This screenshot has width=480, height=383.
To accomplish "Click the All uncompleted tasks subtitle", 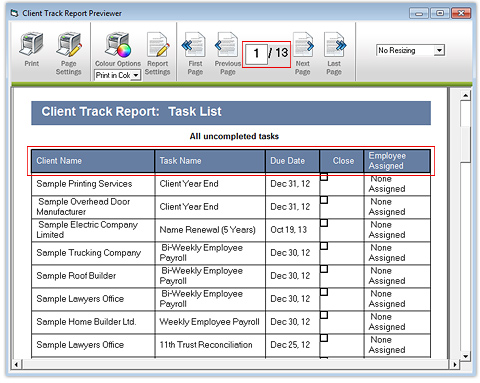I will [234, 136].
